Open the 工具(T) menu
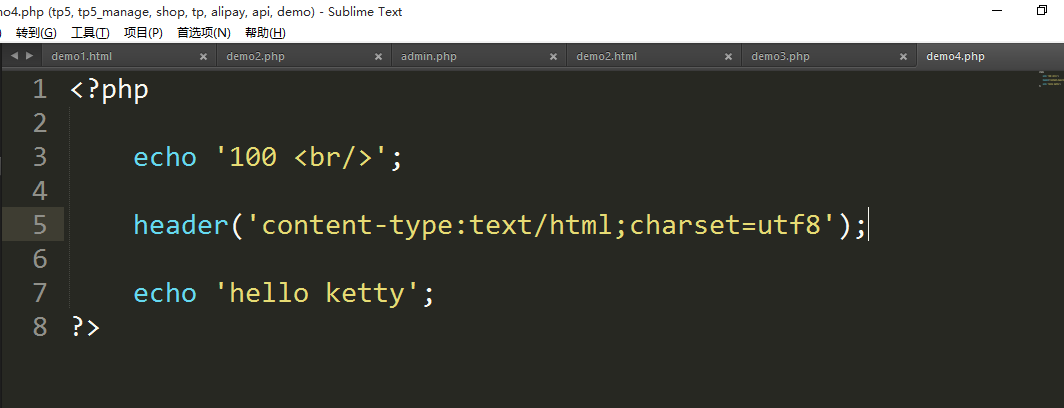 90,33
